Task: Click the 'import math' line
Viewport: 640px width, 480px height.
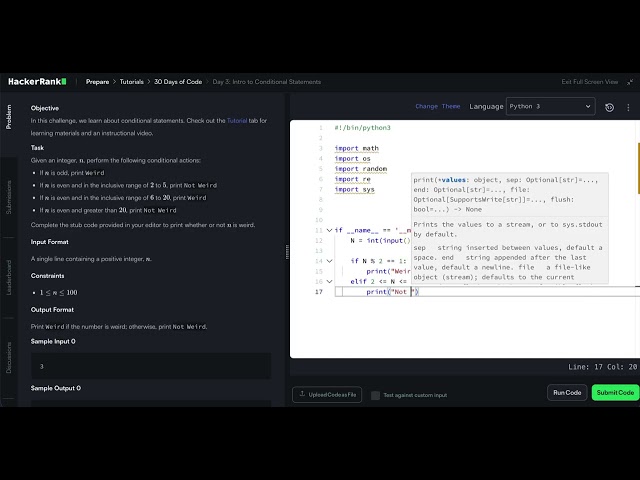Action: click(356, 148)
